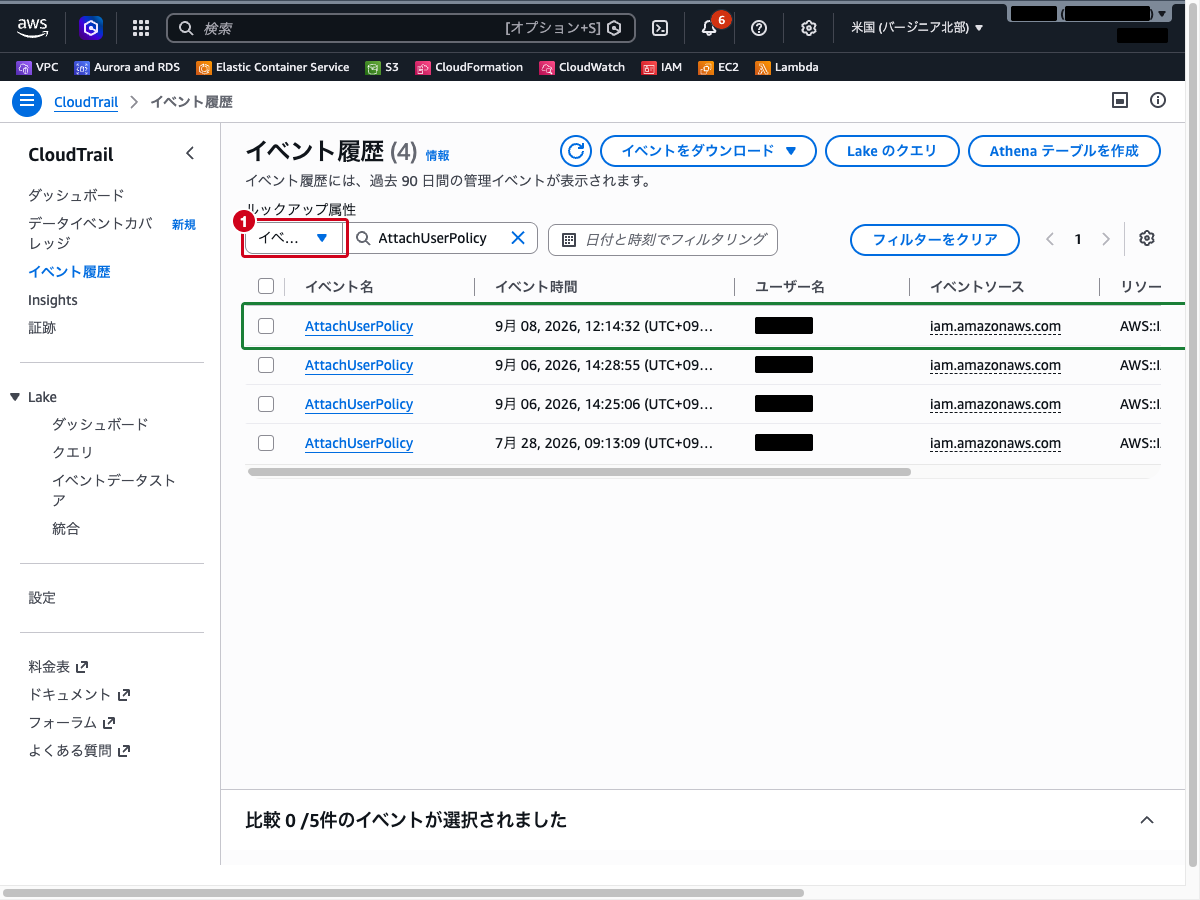Open the info panel icon at top right

tap(1158, 100)
